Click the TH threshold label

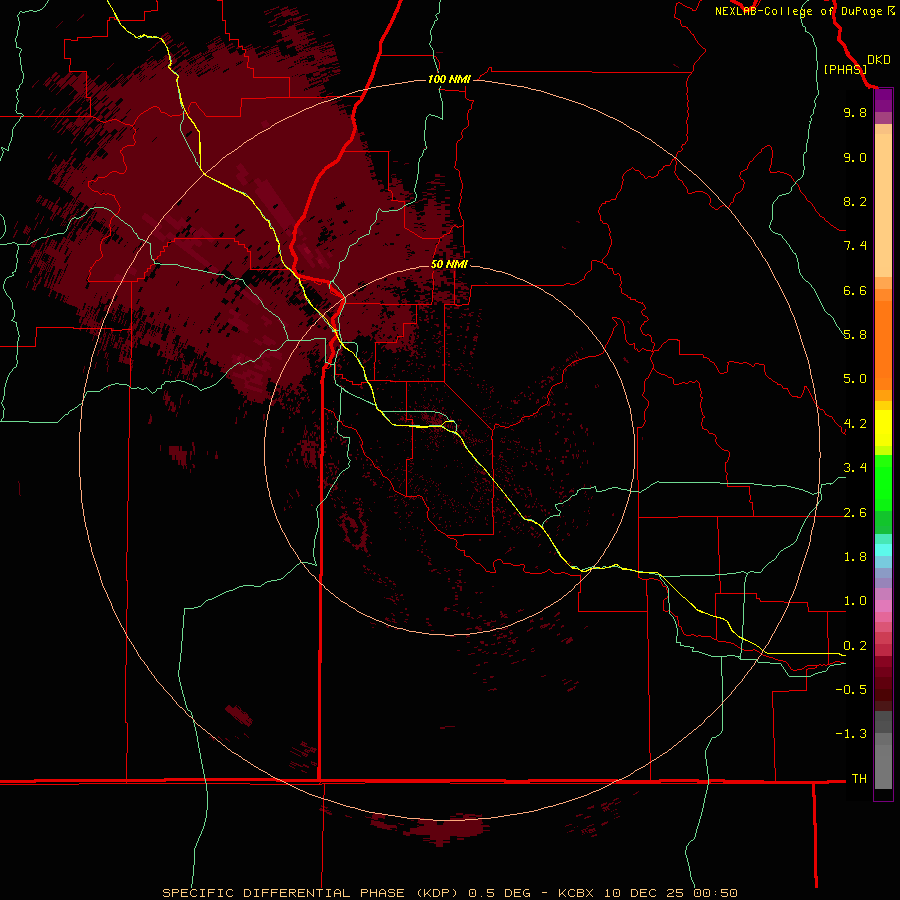(859, 779)
